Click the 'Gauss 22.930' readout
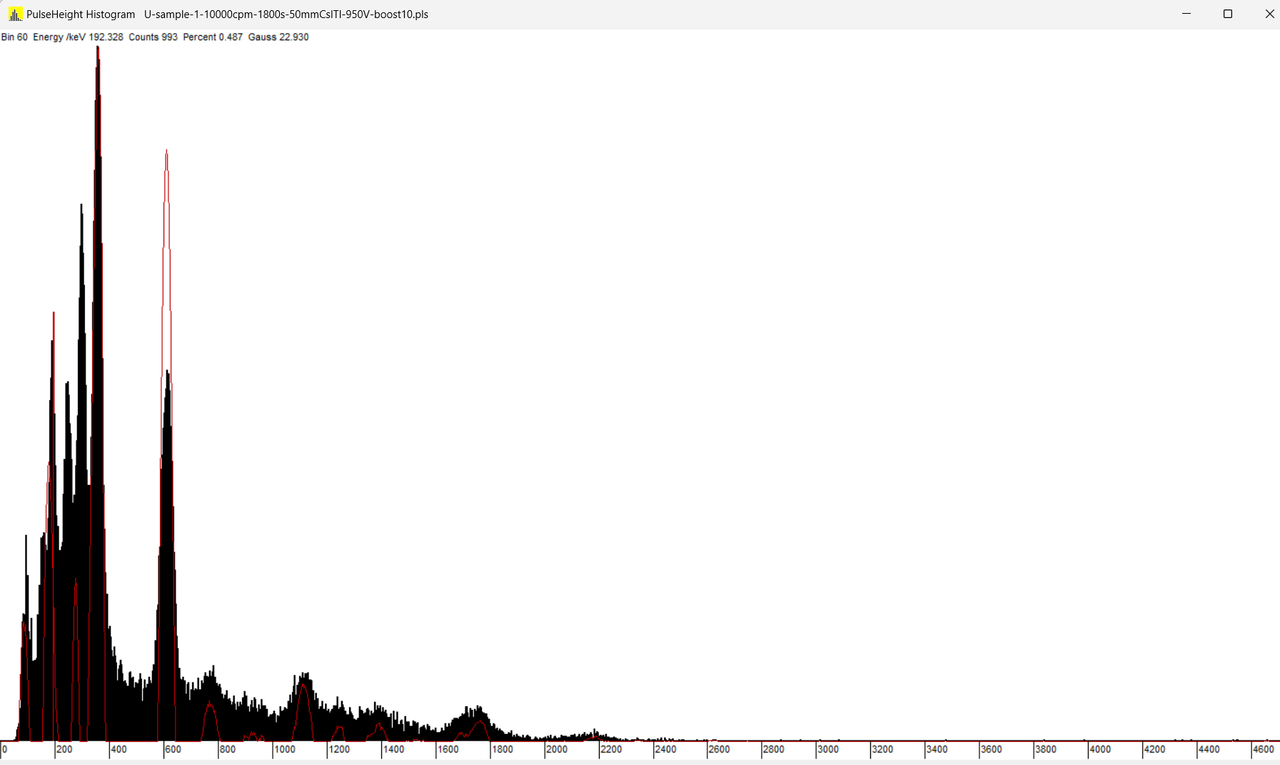Image resolution: width=1280 pixels, height=765 pixels. (278, 37)
